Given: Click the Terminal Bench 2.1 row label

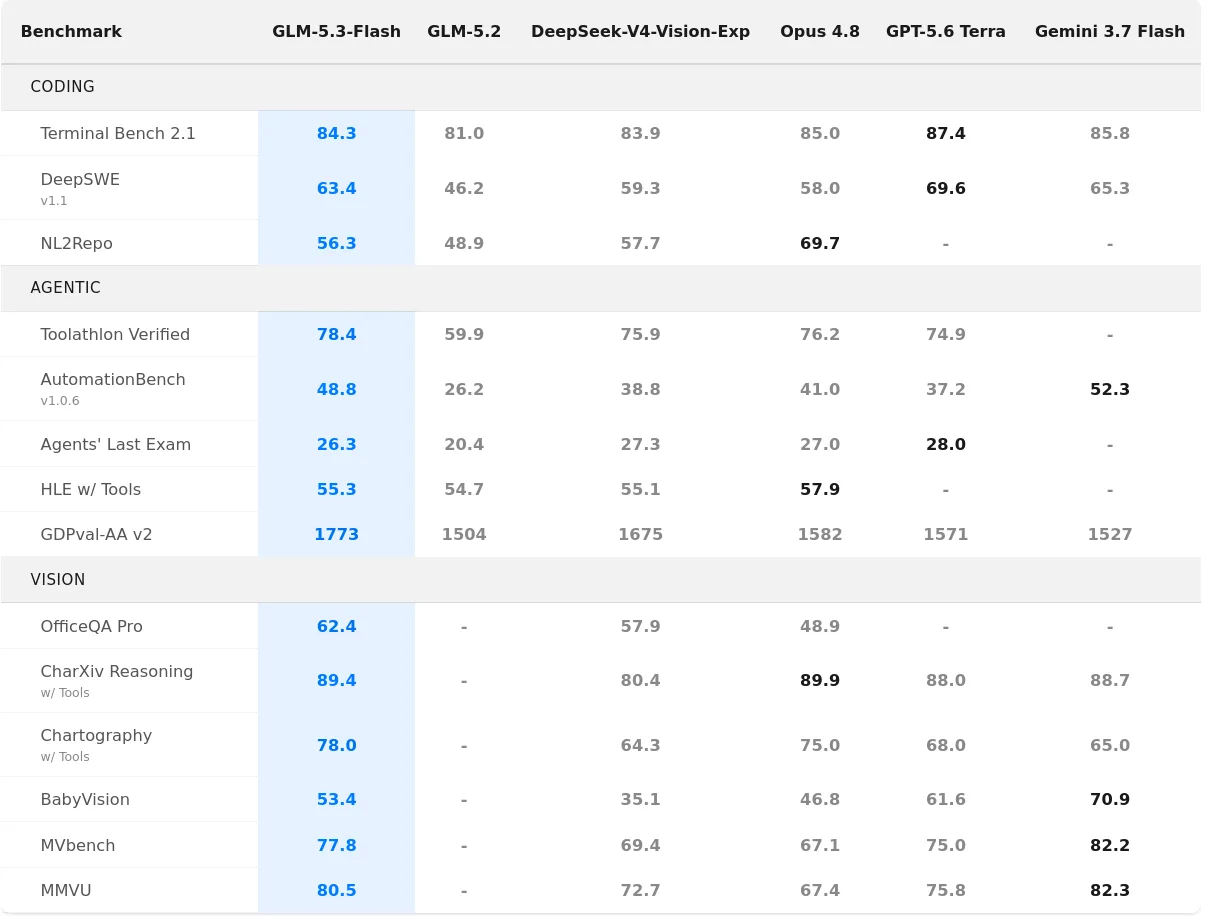Looking at the screenshot, I should pos(118,134).
